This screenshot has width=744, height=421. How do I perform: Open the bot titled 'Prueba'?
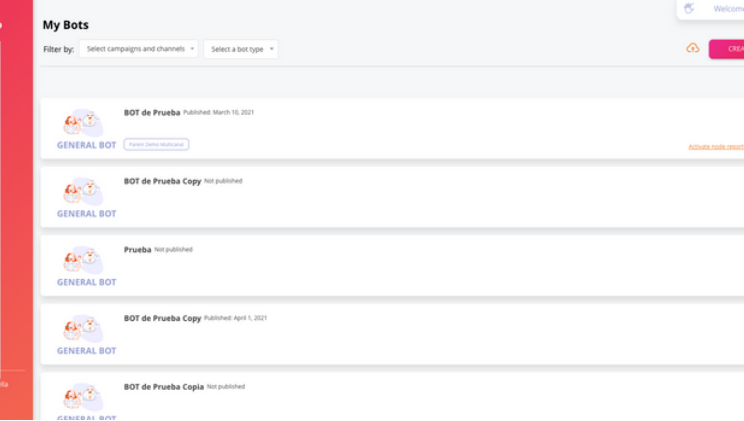tap(137, 250)
